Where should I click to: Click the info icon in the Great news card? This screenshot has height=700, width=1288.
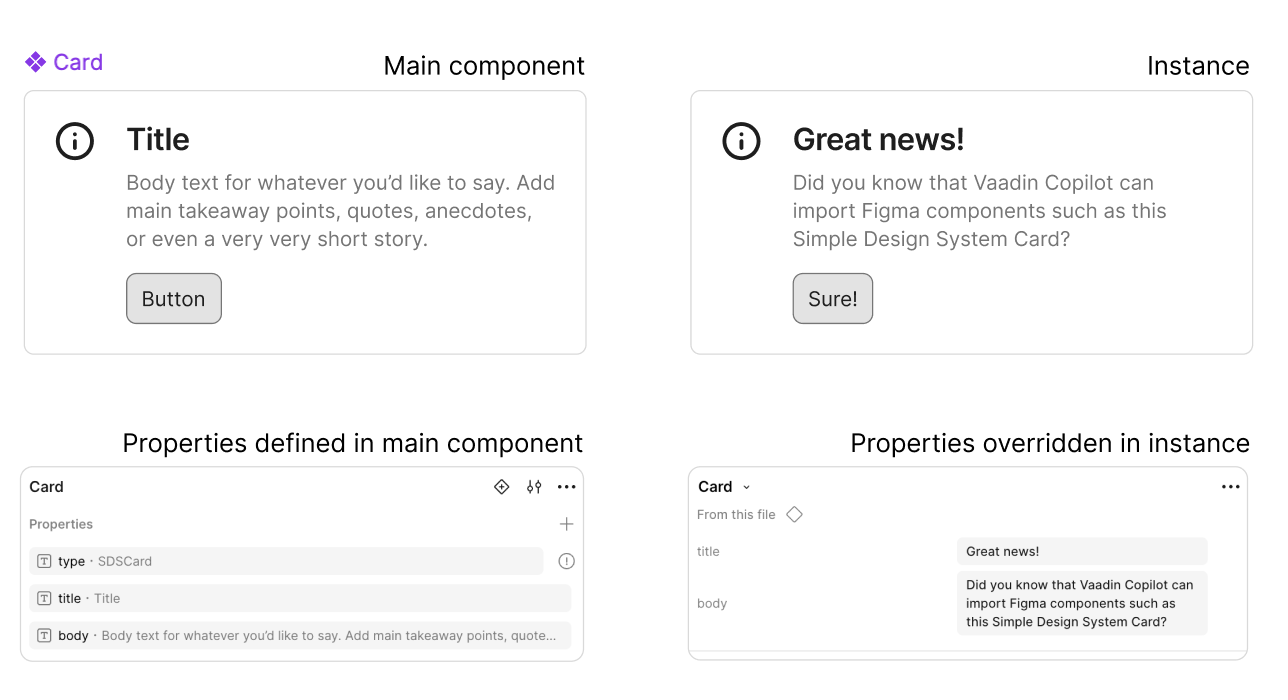tap(741, 141)
